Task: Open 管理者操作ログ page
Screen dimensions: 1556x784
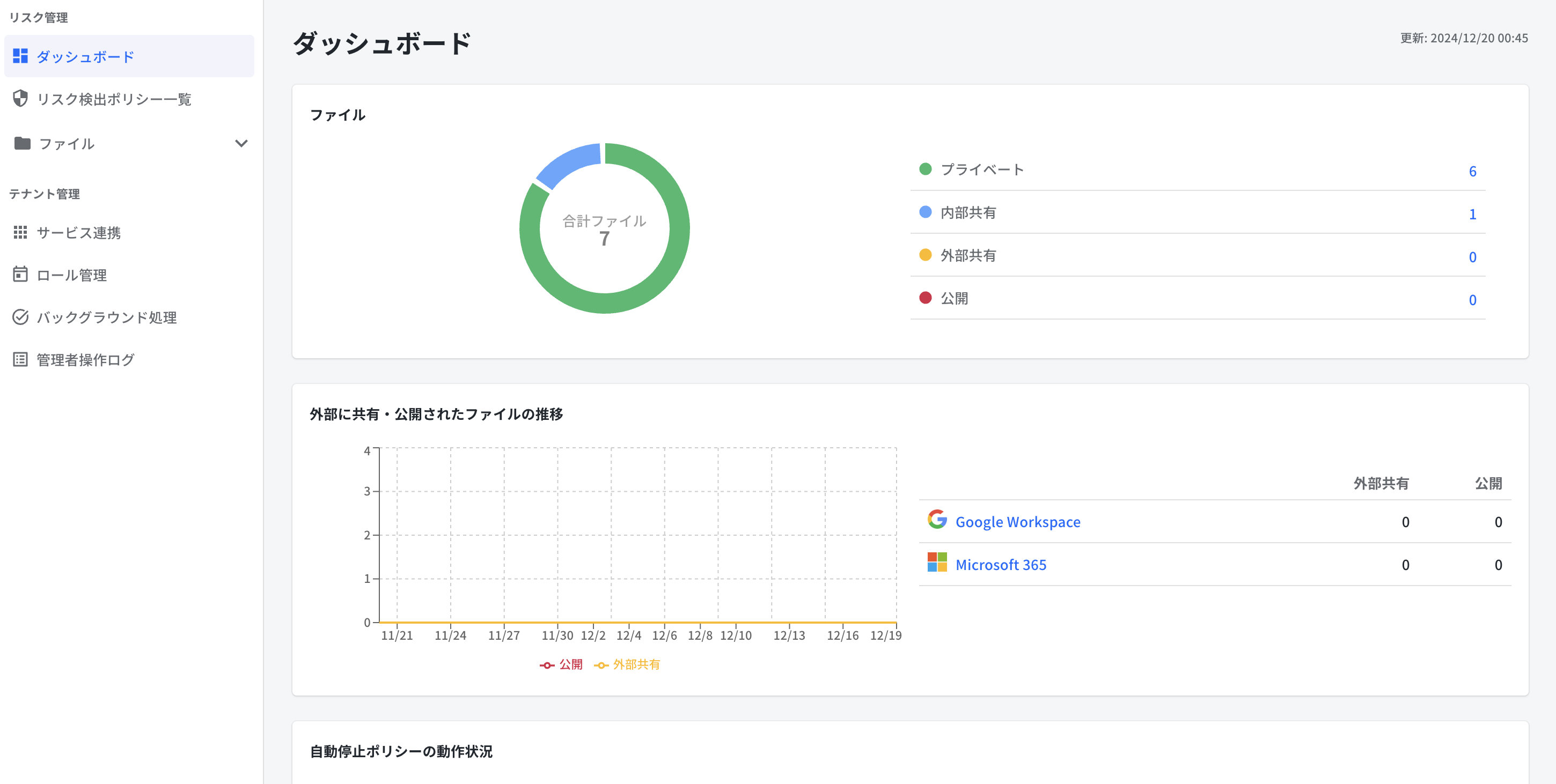Action: pyautogui.click(x=129, y=360)
